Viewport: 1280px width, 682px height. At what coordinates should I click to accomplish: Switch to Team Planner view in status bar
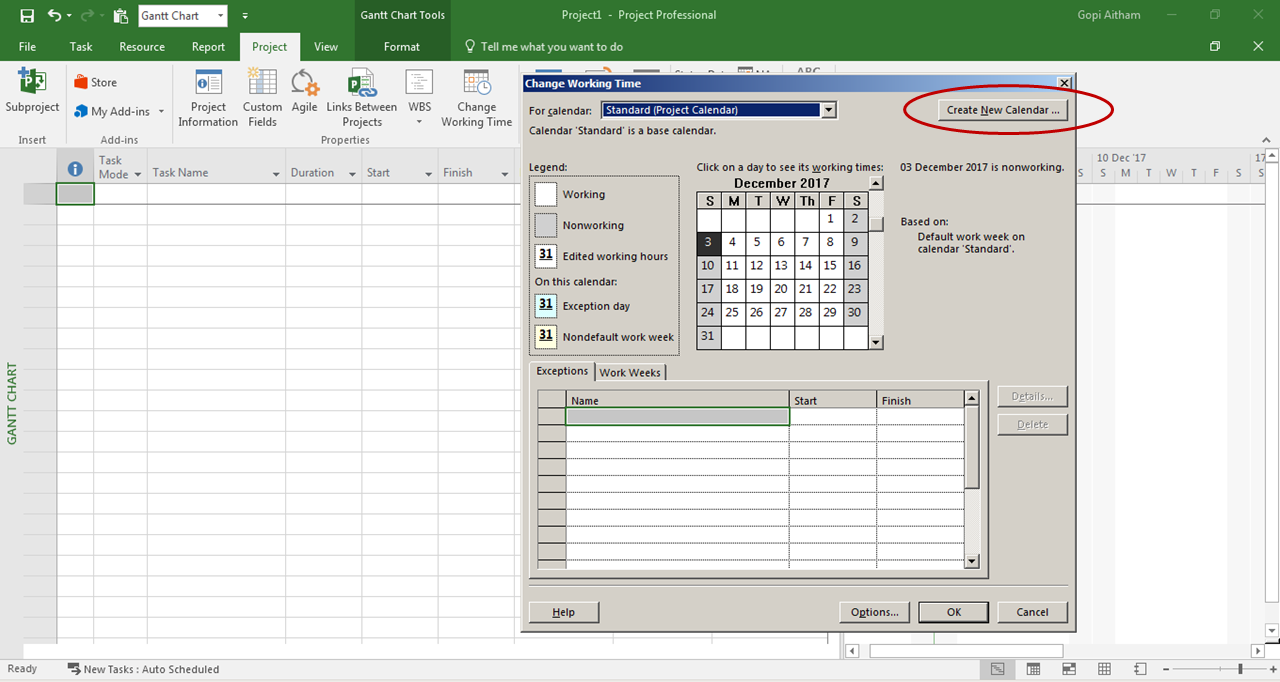coord(1068,669)
